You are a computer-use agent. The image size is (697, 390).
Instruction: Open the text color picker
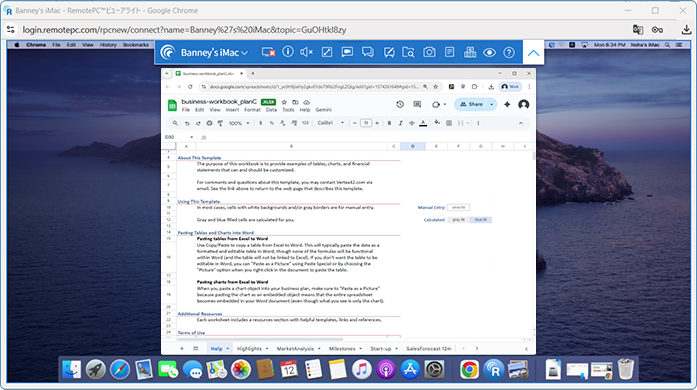click(423, 123)
